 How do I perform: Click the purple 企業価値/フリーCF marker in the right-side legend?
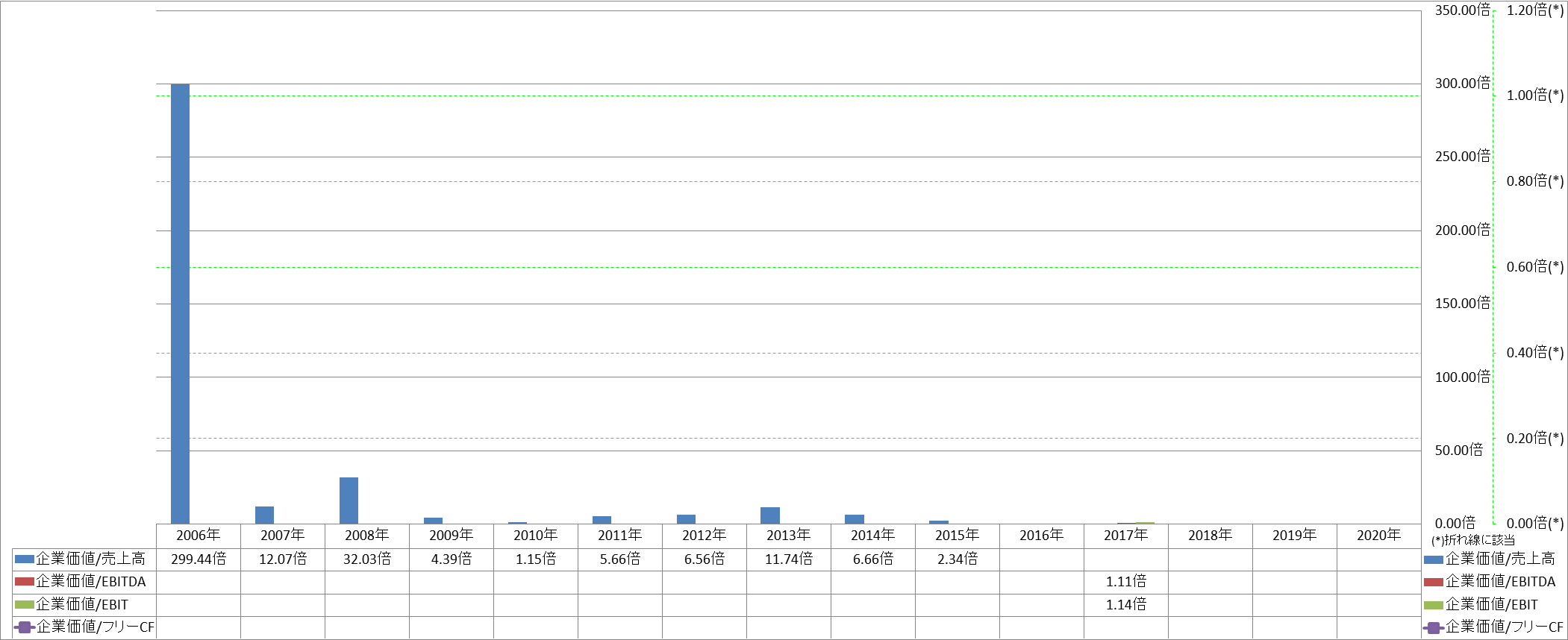[1434, 627]
